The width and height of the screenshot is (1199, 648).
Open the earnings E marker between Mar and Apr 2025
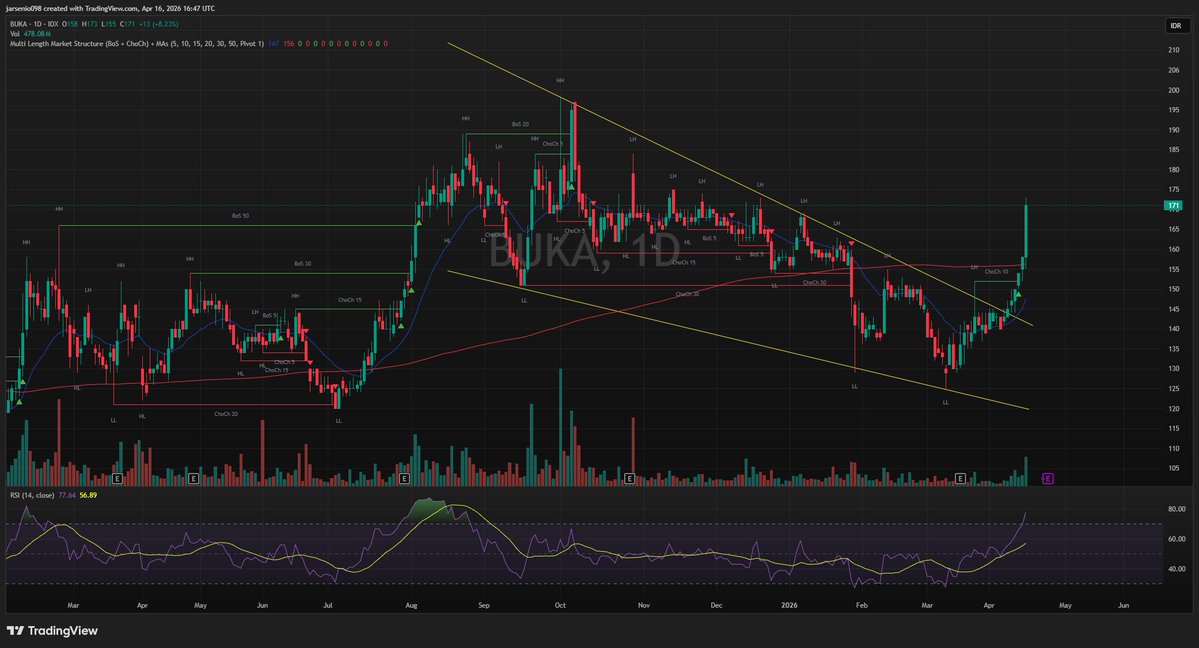tap(117, 478)
